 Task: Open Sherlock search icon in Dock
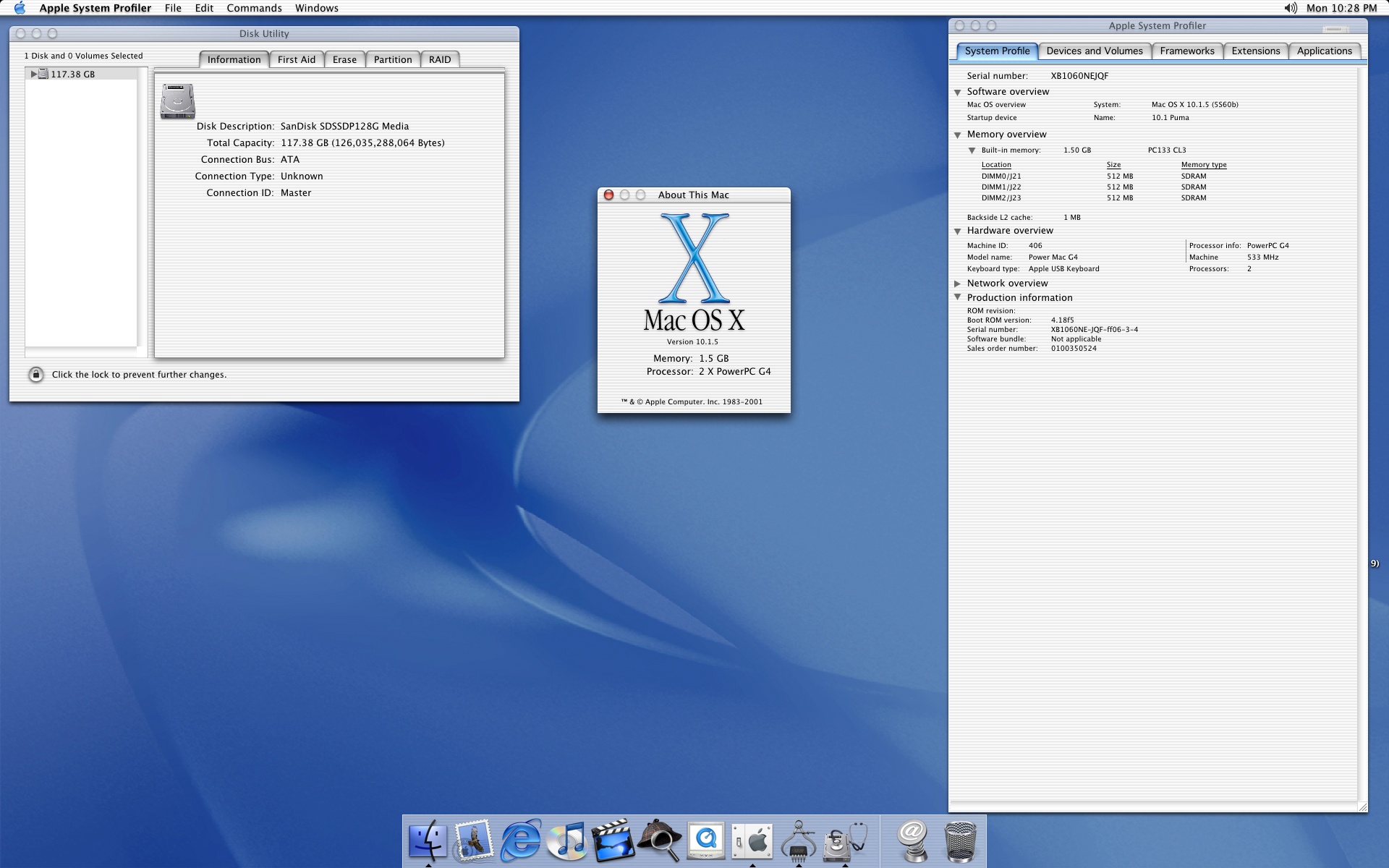click(x=659, y=841)
